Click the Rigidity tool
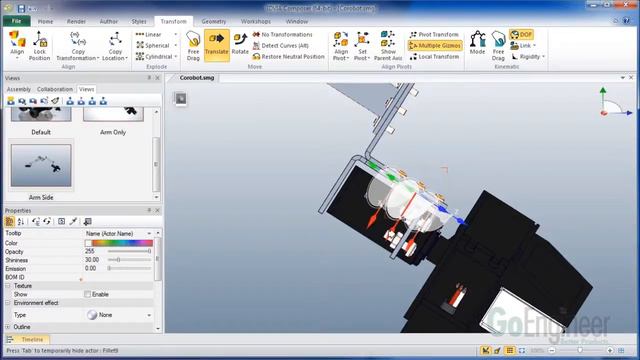The image size is (640, 360). (x=528, y=56)
